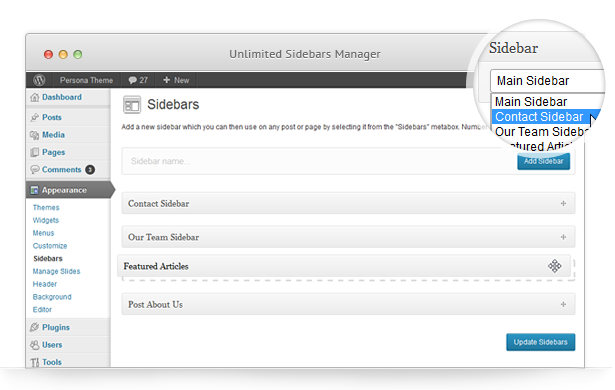615x390 pixels.
Task: Click the plus New button in admin bar
Action: 176,80
